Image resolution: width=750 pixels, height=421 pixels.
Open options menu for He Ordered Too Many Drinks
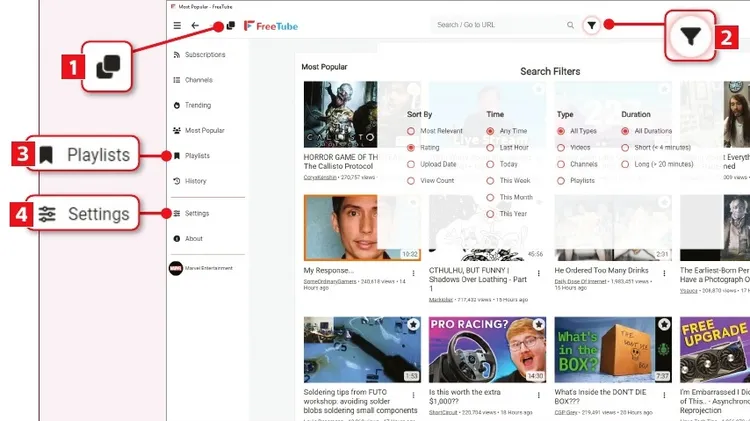[664, 273]
